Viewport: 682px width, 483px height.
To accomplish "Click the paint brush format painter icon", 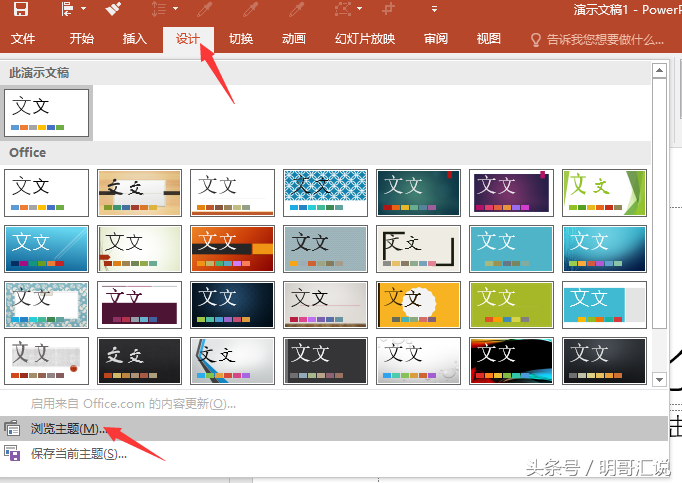I will pyautogui.click(x=113, y=9).
